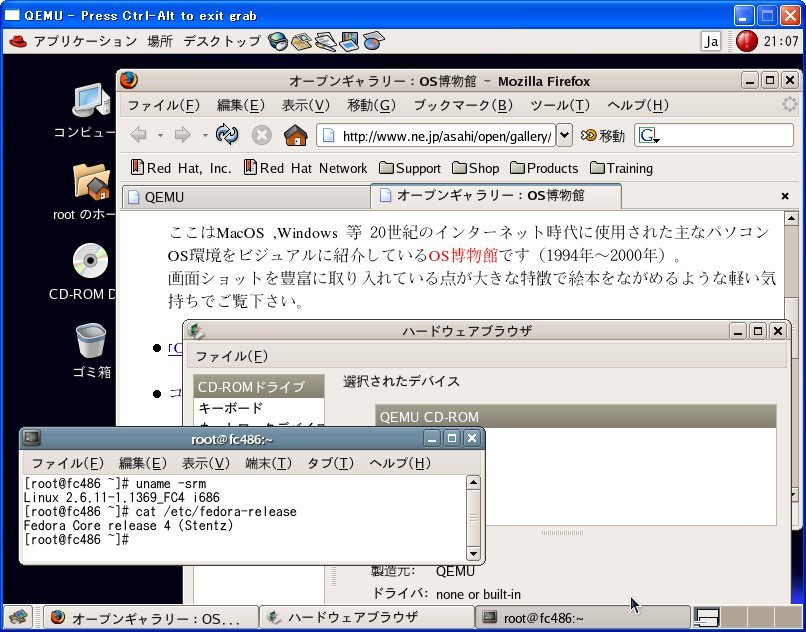Launch the OpenOffice Writer panel icon
Viewport: 806px width, 632px height.
[x=325, y=41]
